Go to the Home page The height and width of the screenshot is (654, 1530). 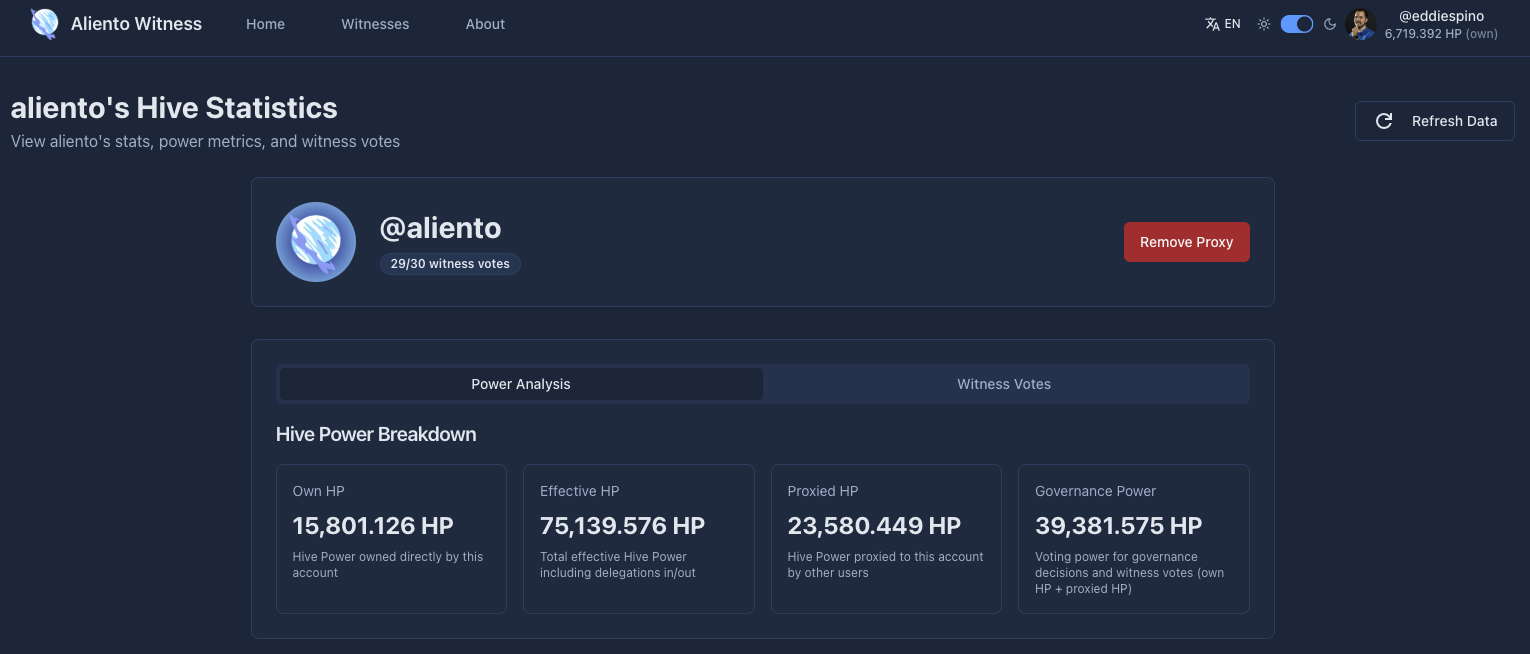click(x=265, y=24)
